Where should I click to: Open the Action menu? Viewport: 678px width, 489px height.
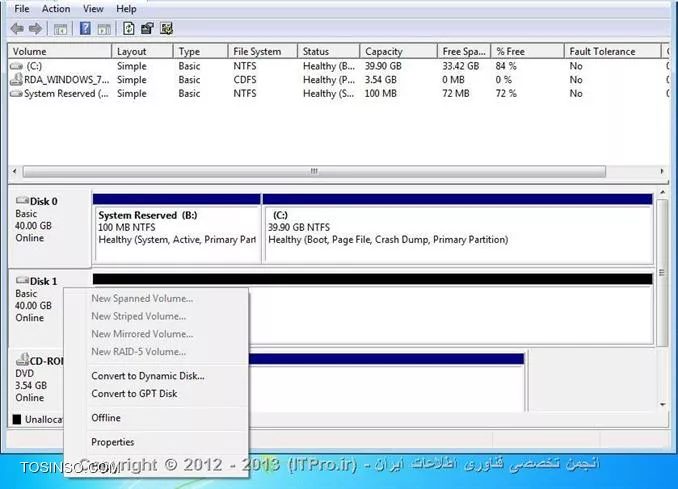coord(56,9)
